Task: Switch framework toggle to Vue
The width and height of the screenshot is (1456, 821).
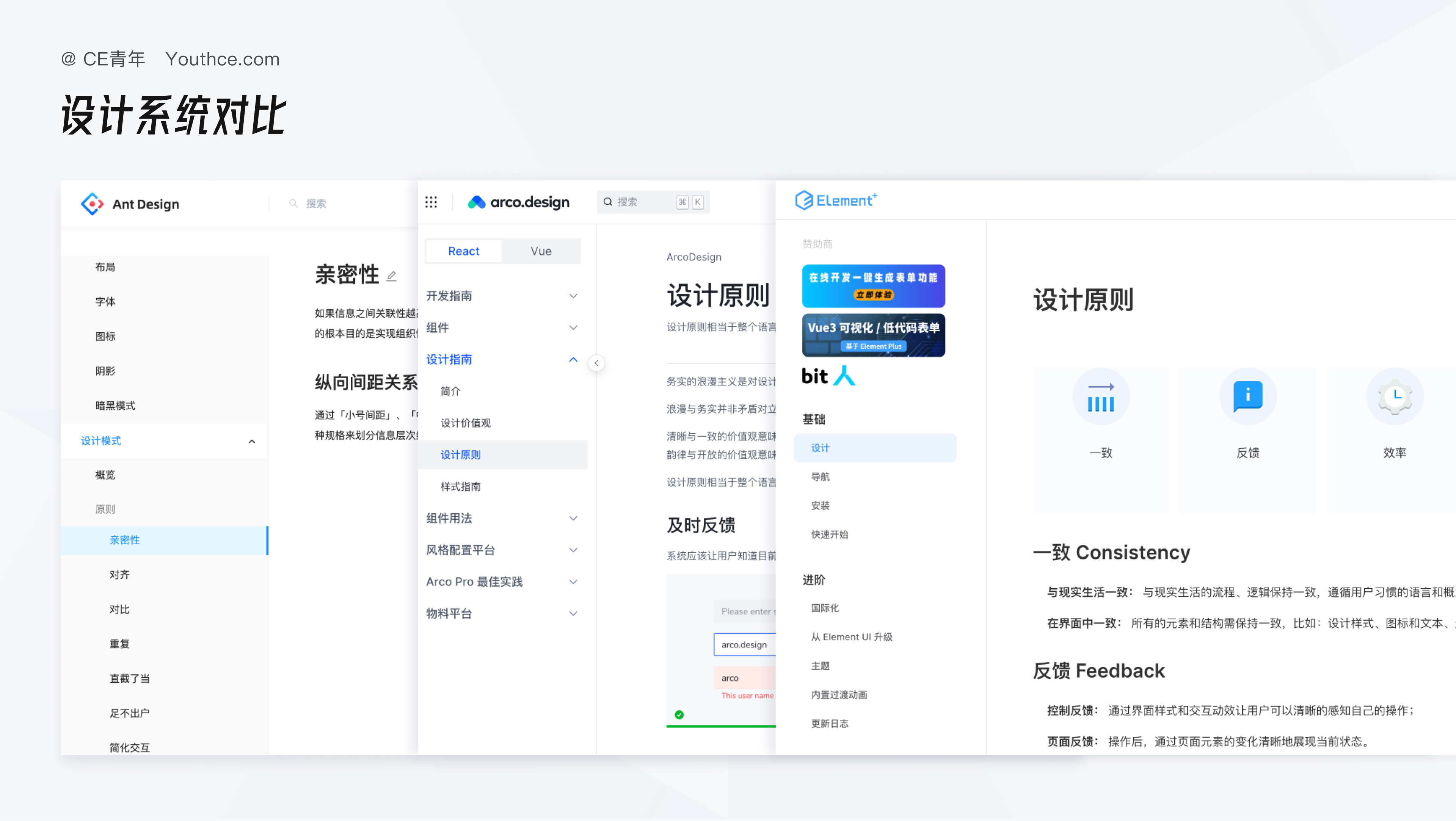Action: pyautogui.click(x=540, y=251)
